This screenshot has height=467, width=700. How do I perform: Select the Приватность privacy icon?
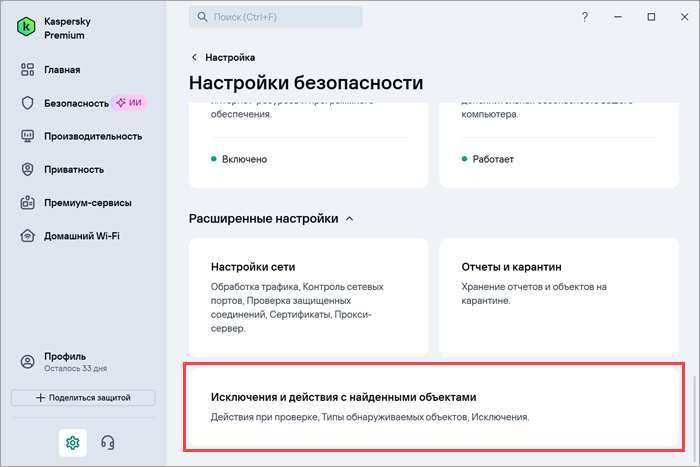pyautogui.click(x=27, y=170)
